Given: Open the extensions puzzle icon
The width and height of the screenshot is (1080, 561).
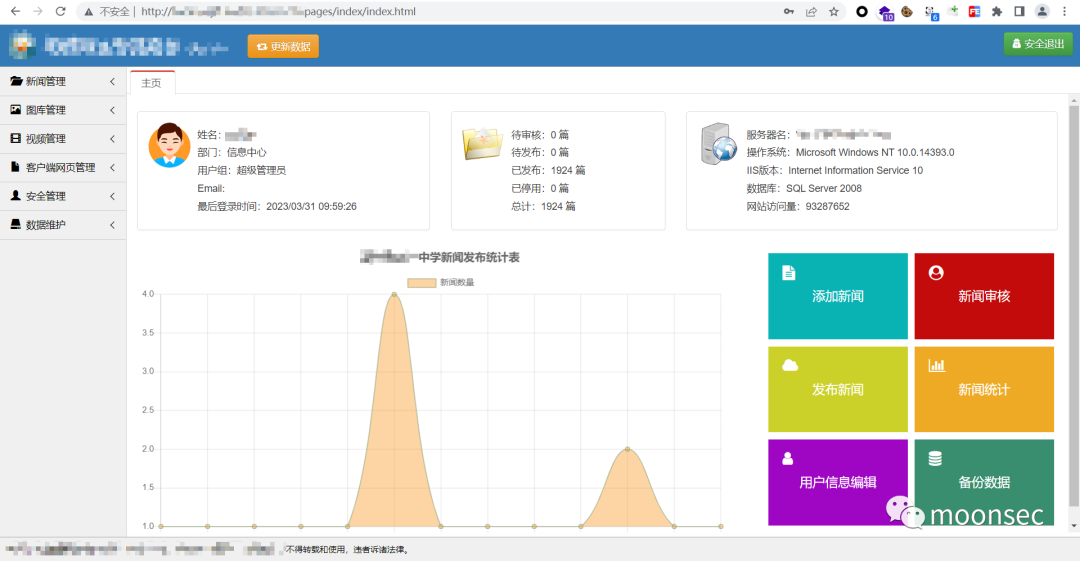Looking at the screenshot, I should (x=997, y=12).
